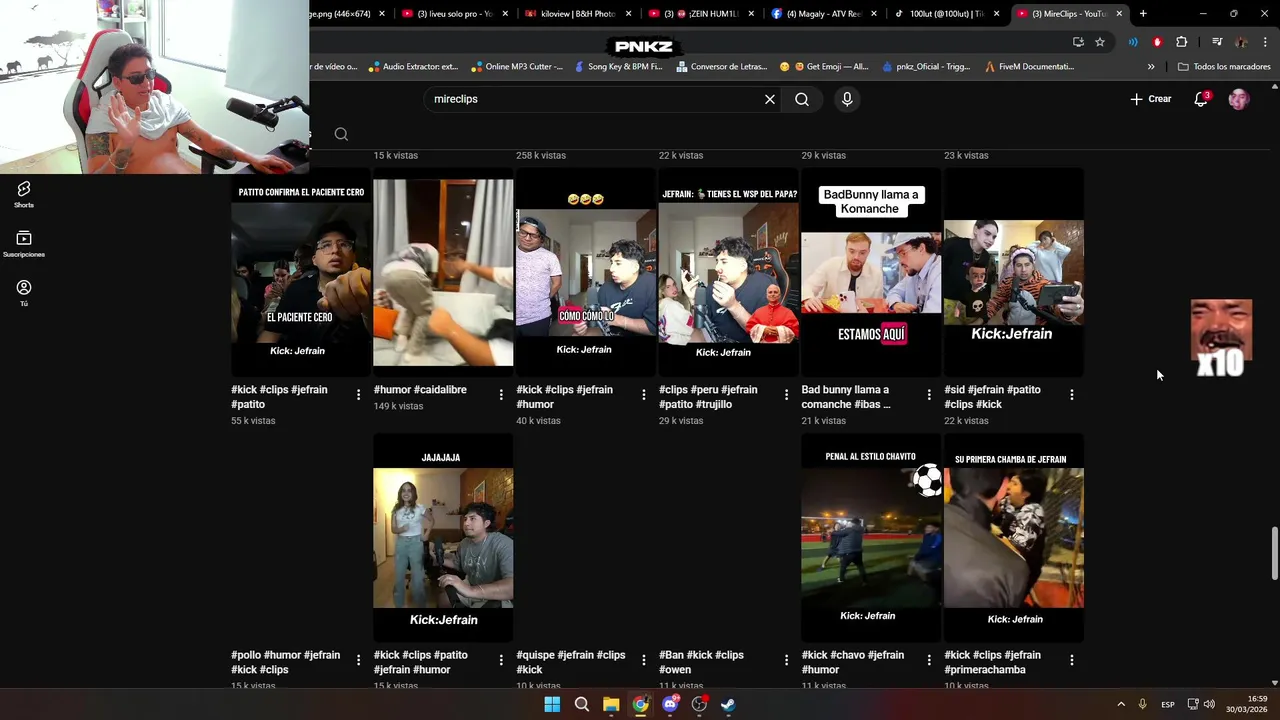Viewport: 1280px width, 720px height.
Task: Open Shorts in YouTube sidebar
Action: pos(24,194)
